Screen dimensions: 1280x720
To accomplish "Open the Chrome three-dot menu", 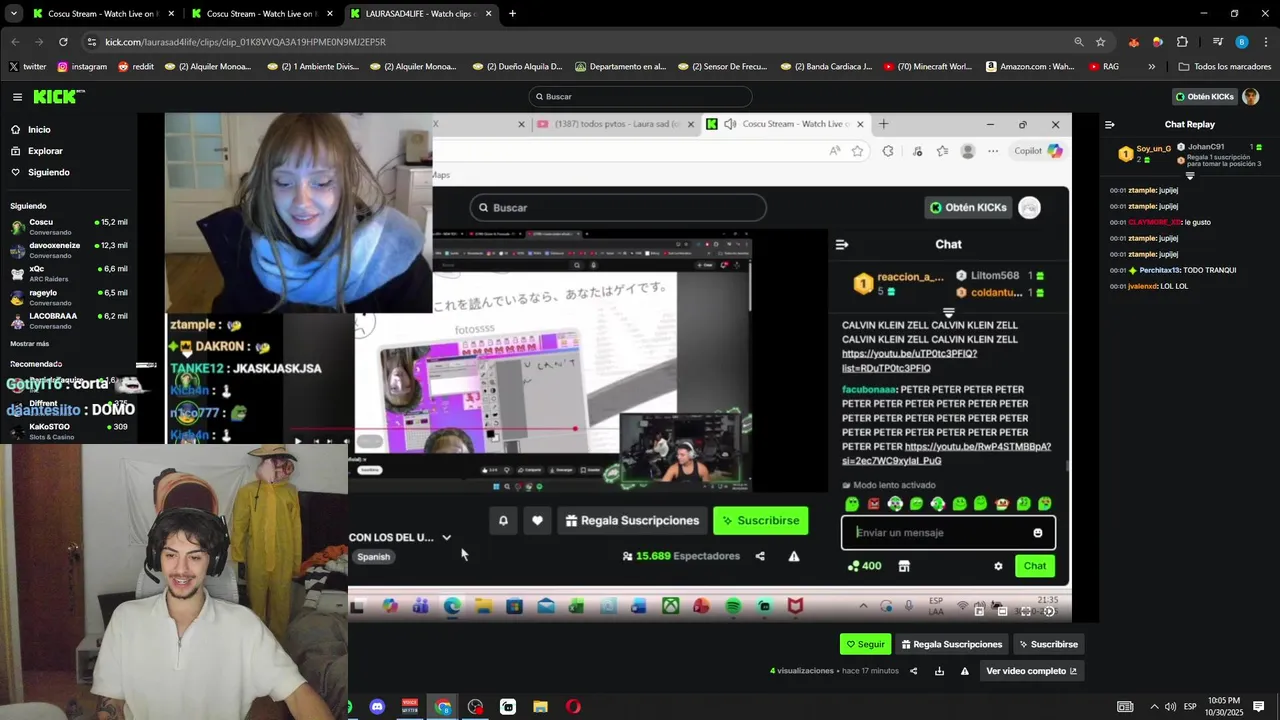I will pos(1266,42).
